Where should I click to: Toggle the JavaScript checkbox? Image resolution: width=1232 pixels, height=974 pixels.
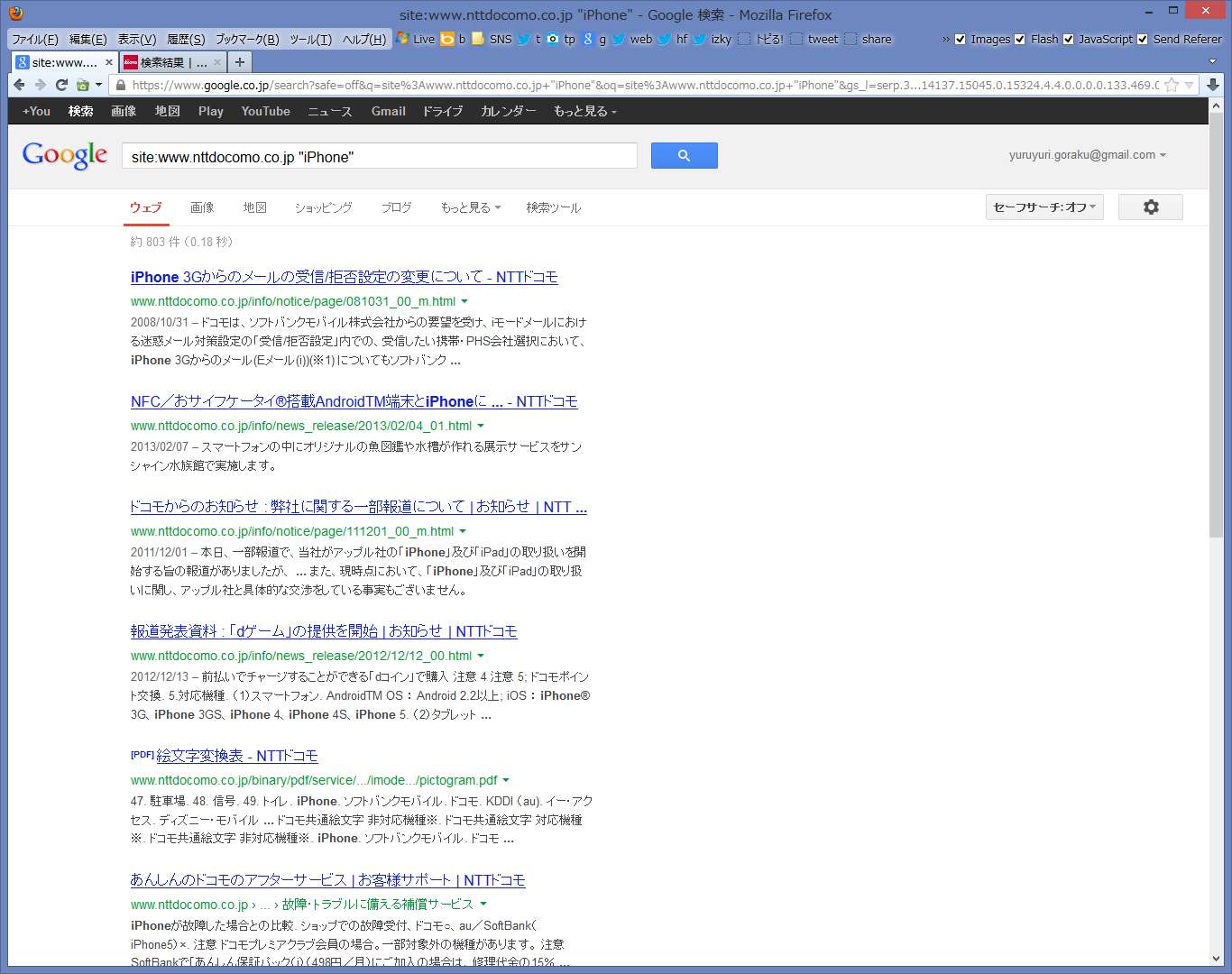[x=1069, y=39]
